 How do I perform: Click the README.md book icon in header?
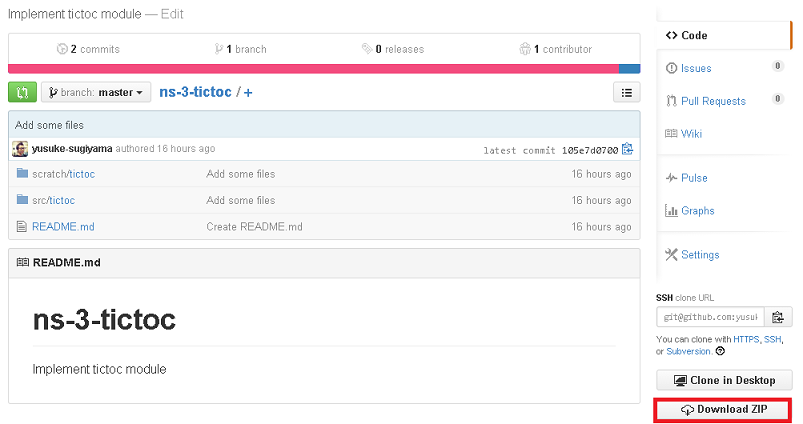pyautogui.click(x=23, y=263)
